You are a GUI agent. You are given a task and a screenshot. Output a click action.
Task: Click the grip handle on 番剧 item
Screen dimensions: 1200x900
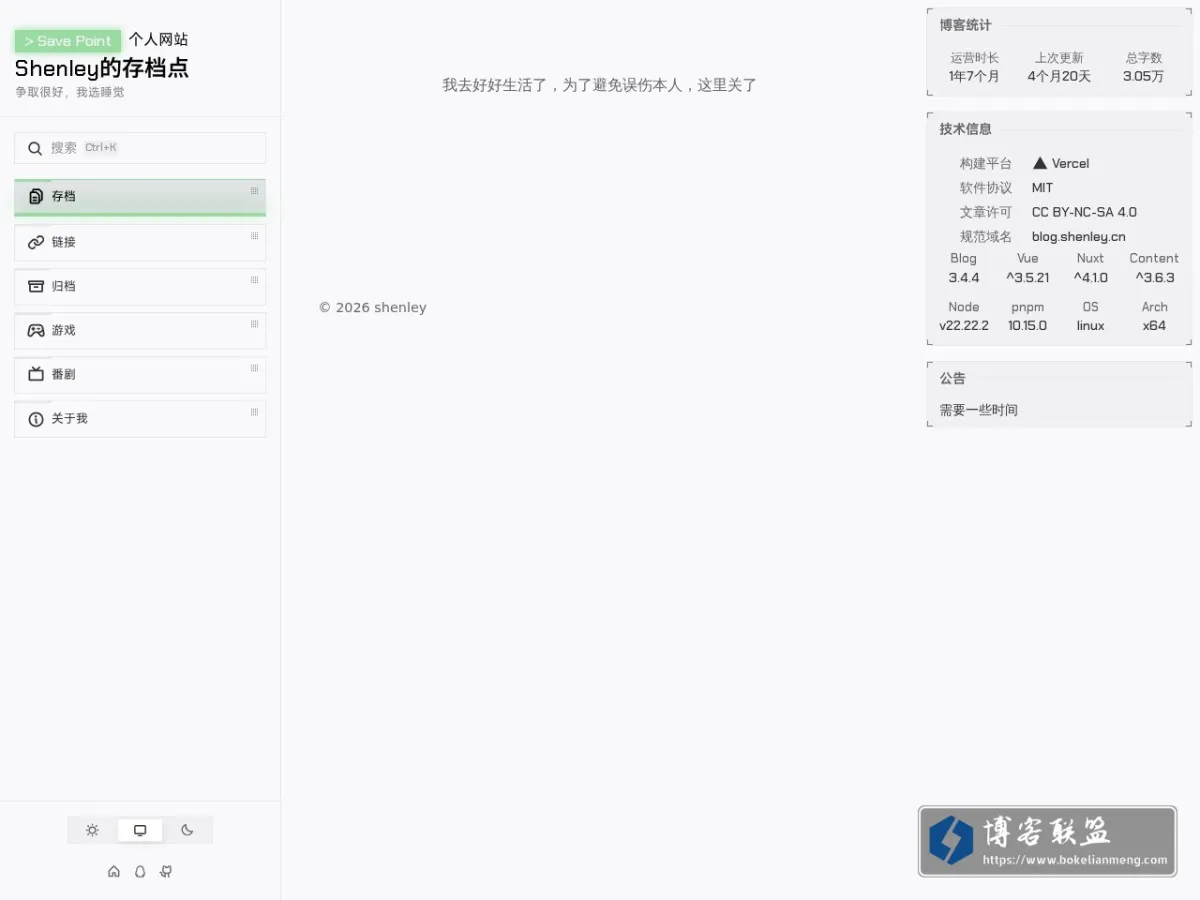(254, 368)
